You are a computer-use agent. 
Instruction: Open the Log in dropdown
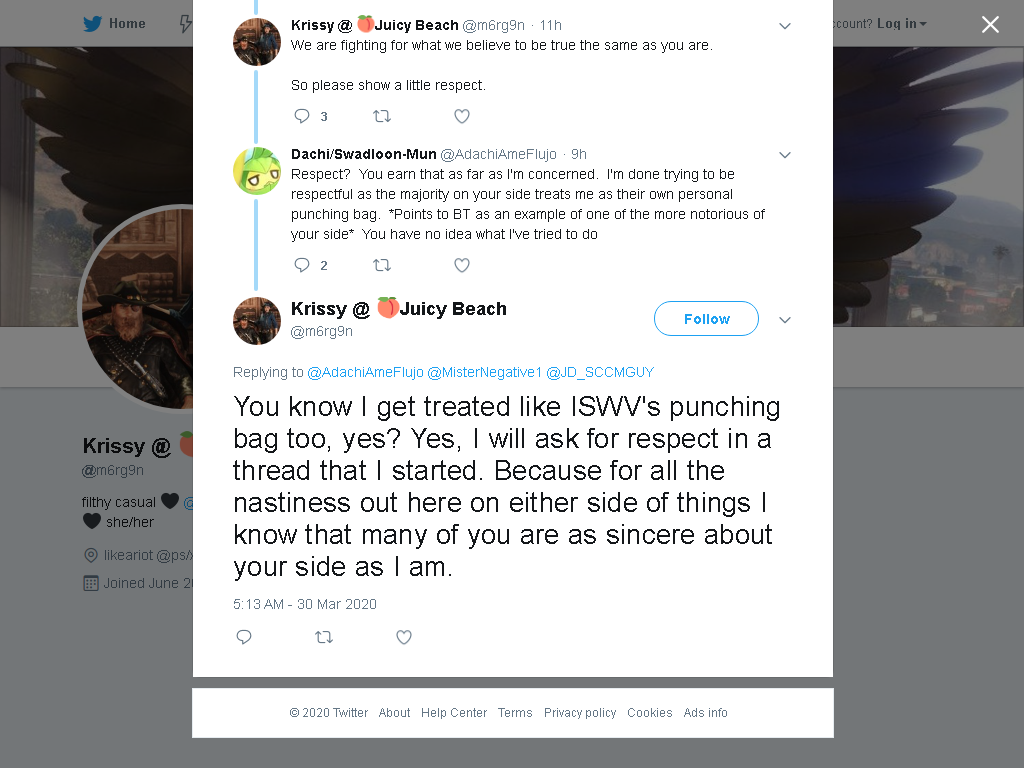[901, 24]
